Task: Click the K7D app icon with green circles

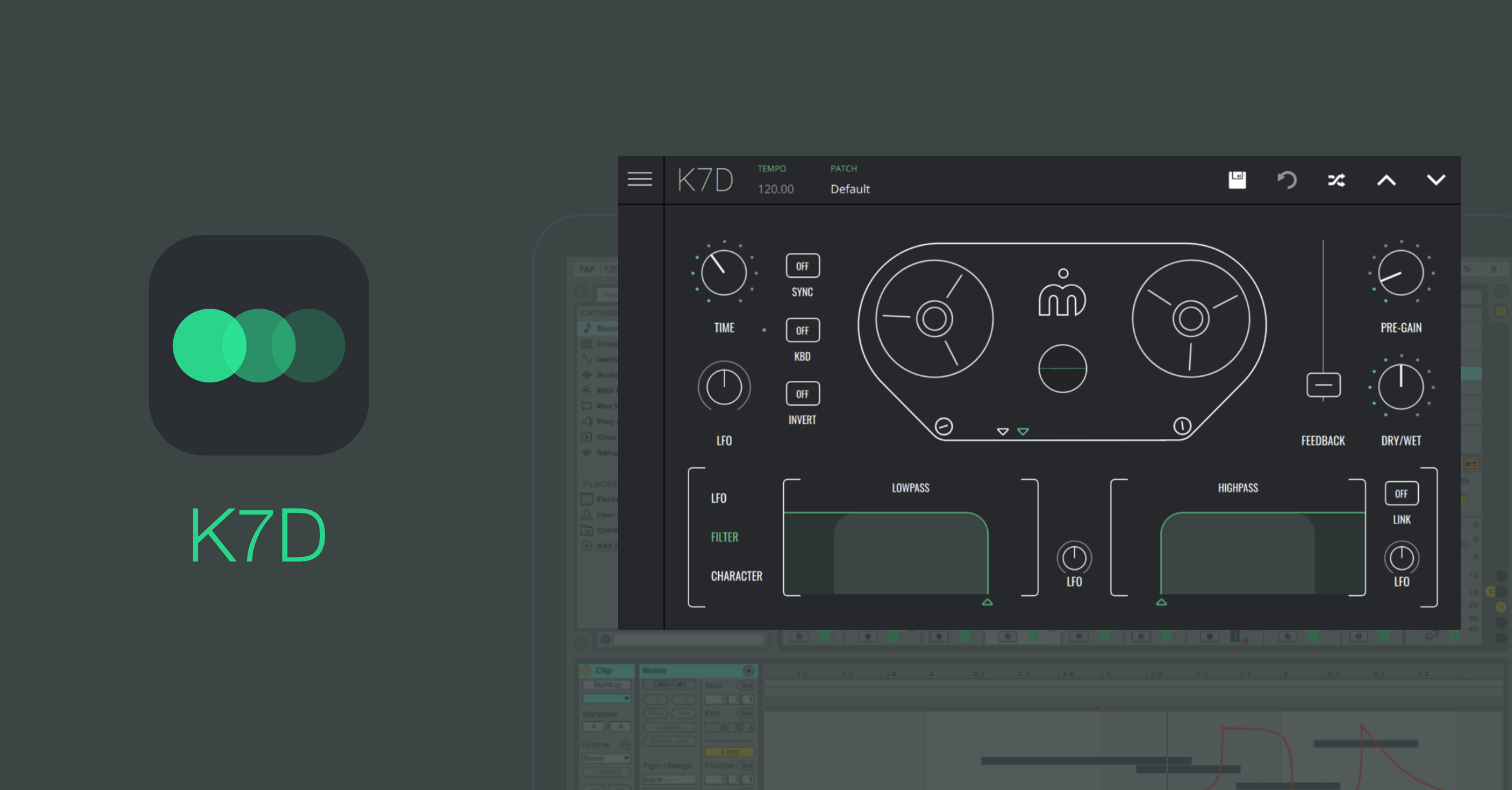Action: [x=259, y=345]
